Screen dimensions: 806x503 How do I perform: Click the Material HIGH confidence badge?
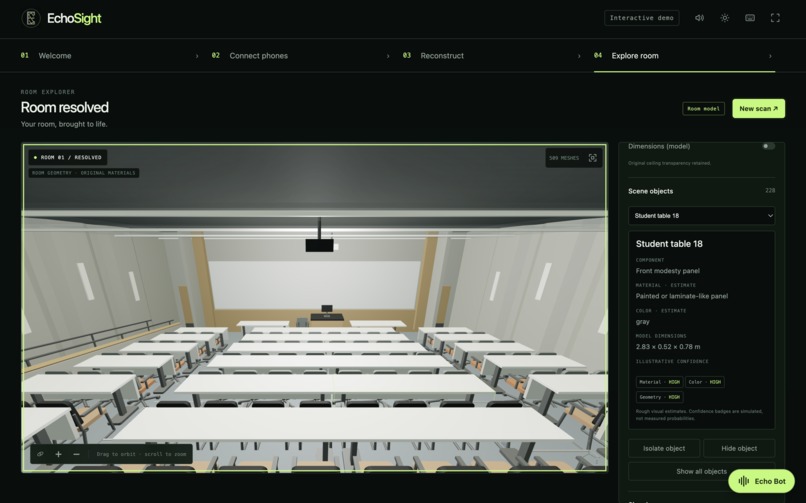point(659,382)
